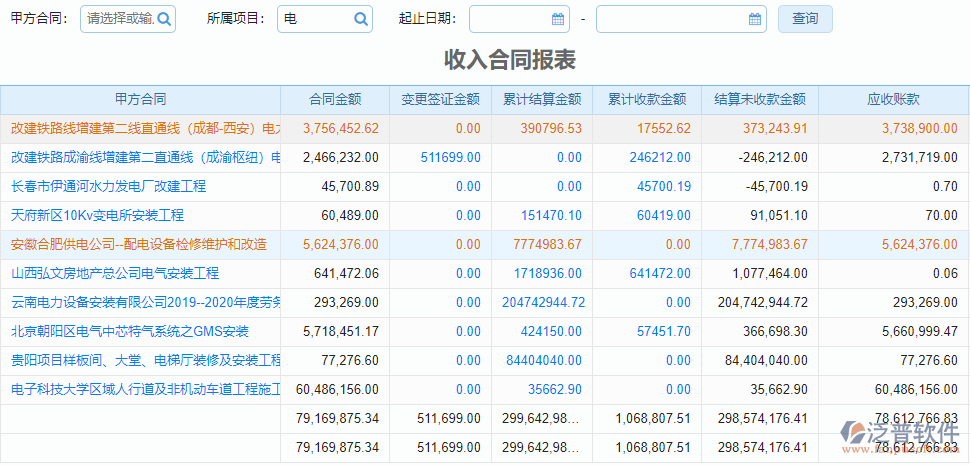Open contract 安徽合肥供电公司--配电设备检修维护和改造
The width and height of the screenshot is (970, 465).
coord(139,244)
